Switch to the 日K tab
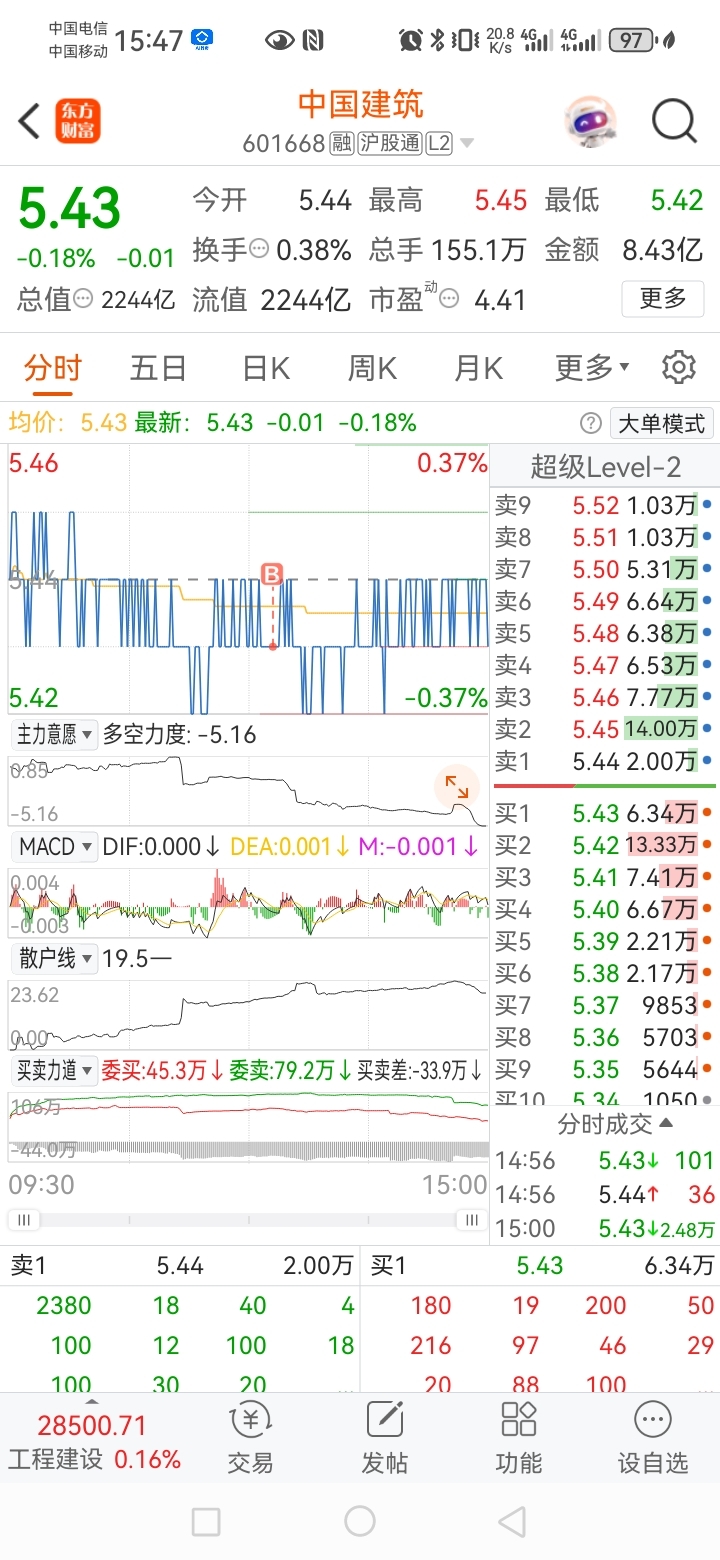This screenshot has height=1560, width=720. 266,368
